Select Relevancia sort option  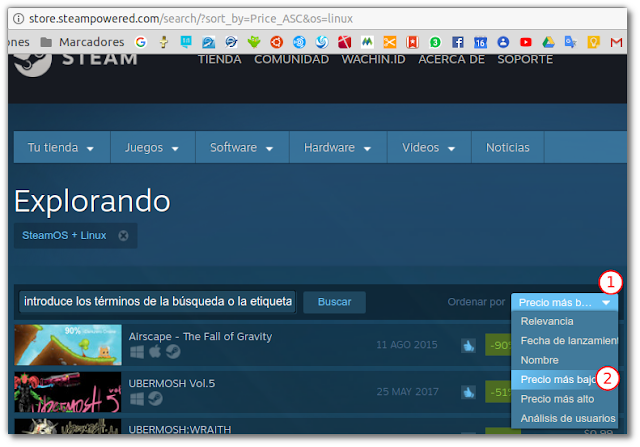[x=564, y=321]
